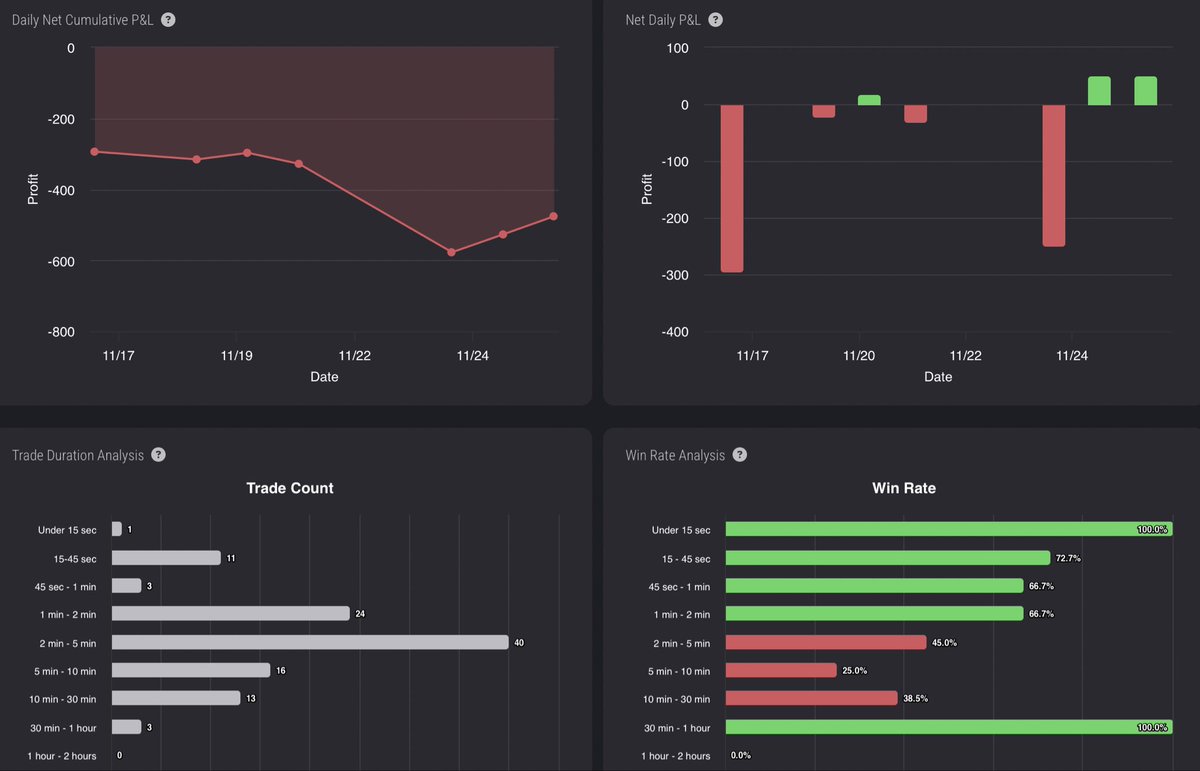Select the lowest point on cumulative P&L line

(452, 252)
